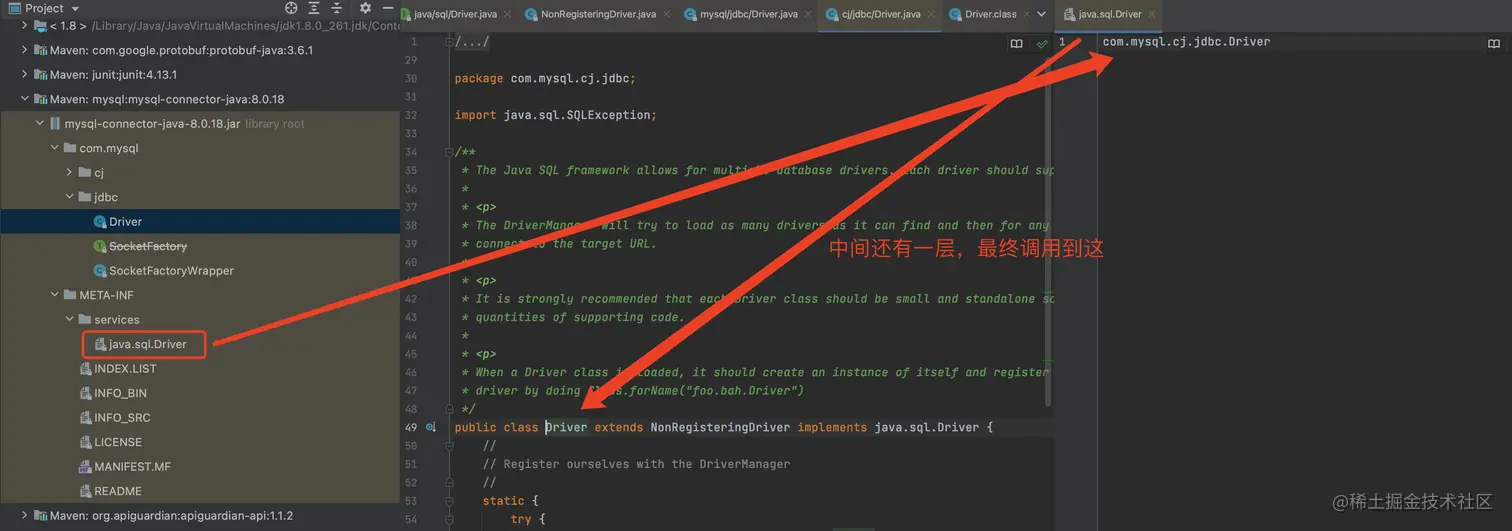
Task: Switch to NonRegisteringDriver.java tab
Action: pyautogui.click(x=591, y=14)
